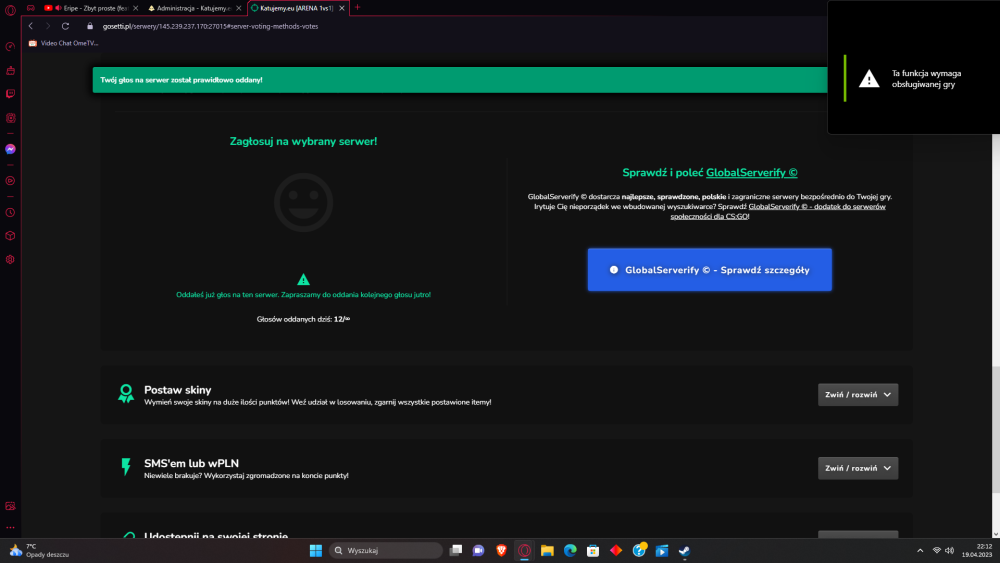Open sidebar three-dots setup menu
Viewport: 1000px width, 563px height.
10,527
